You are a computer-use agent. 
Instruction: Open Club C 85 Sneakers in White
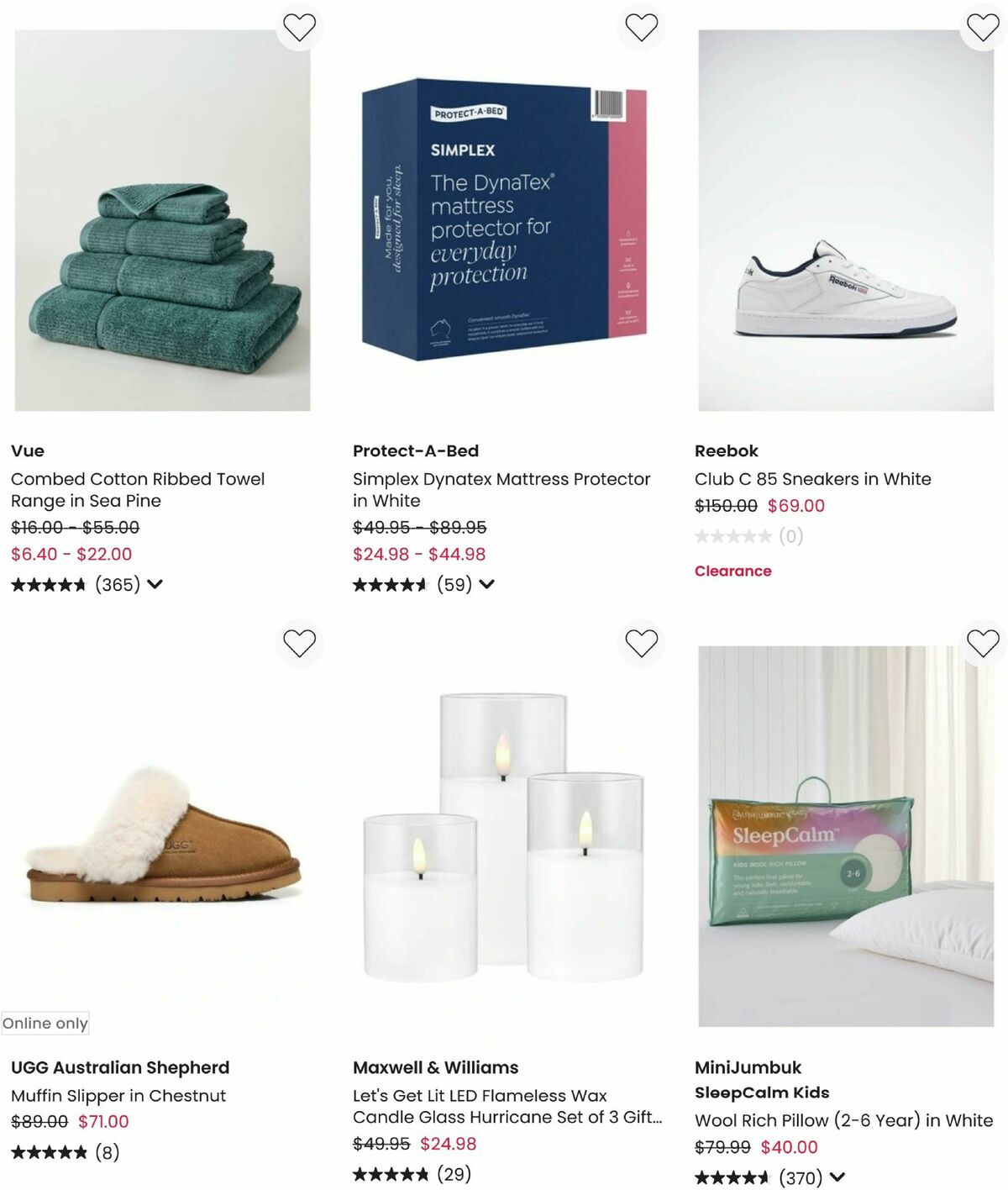pos(813,479)
